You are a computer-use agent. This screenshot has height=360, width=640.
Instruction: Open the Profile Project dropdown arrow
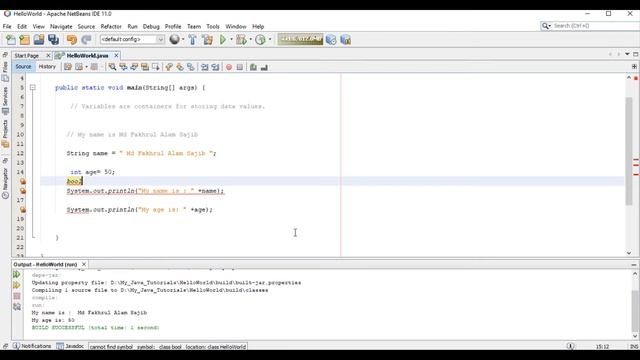[270, 40]
